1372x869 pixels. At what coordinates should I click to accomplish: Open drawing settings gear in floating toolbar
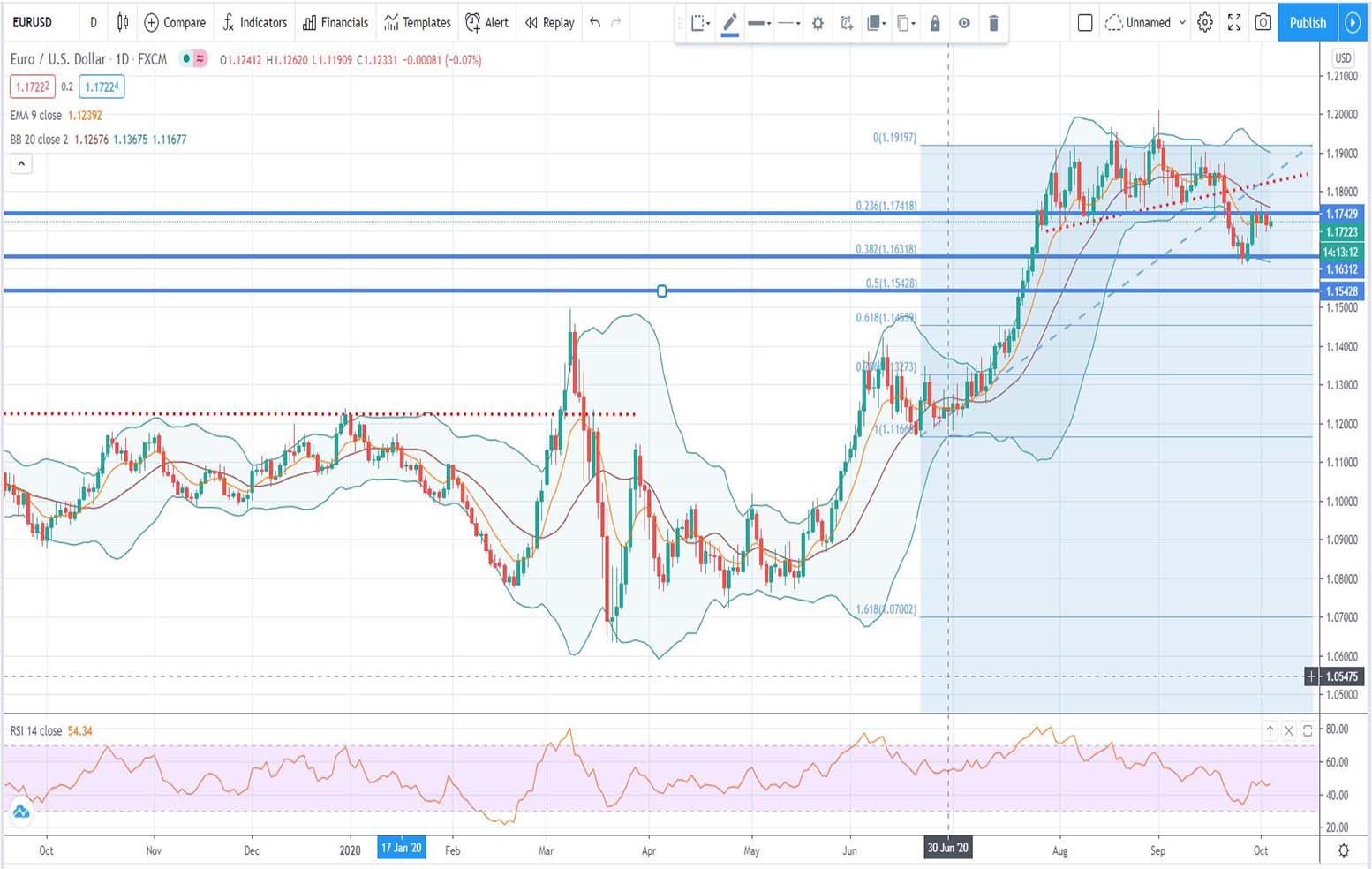pos(818,24)
